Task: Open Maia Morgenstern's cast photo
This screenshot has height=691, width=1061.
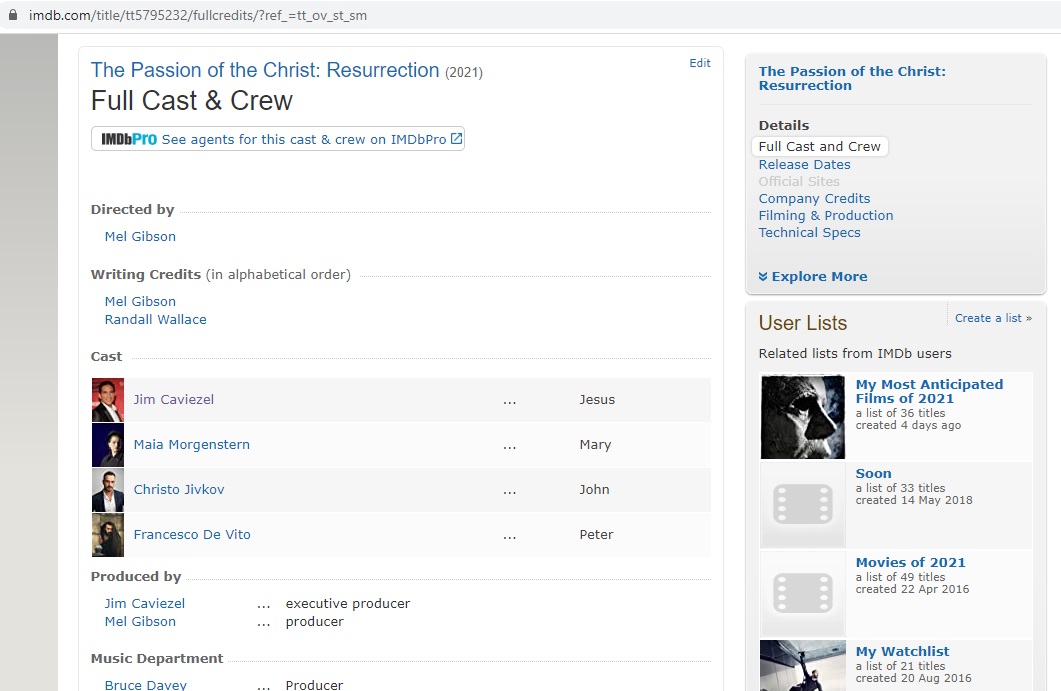Action: pos(108,445)
